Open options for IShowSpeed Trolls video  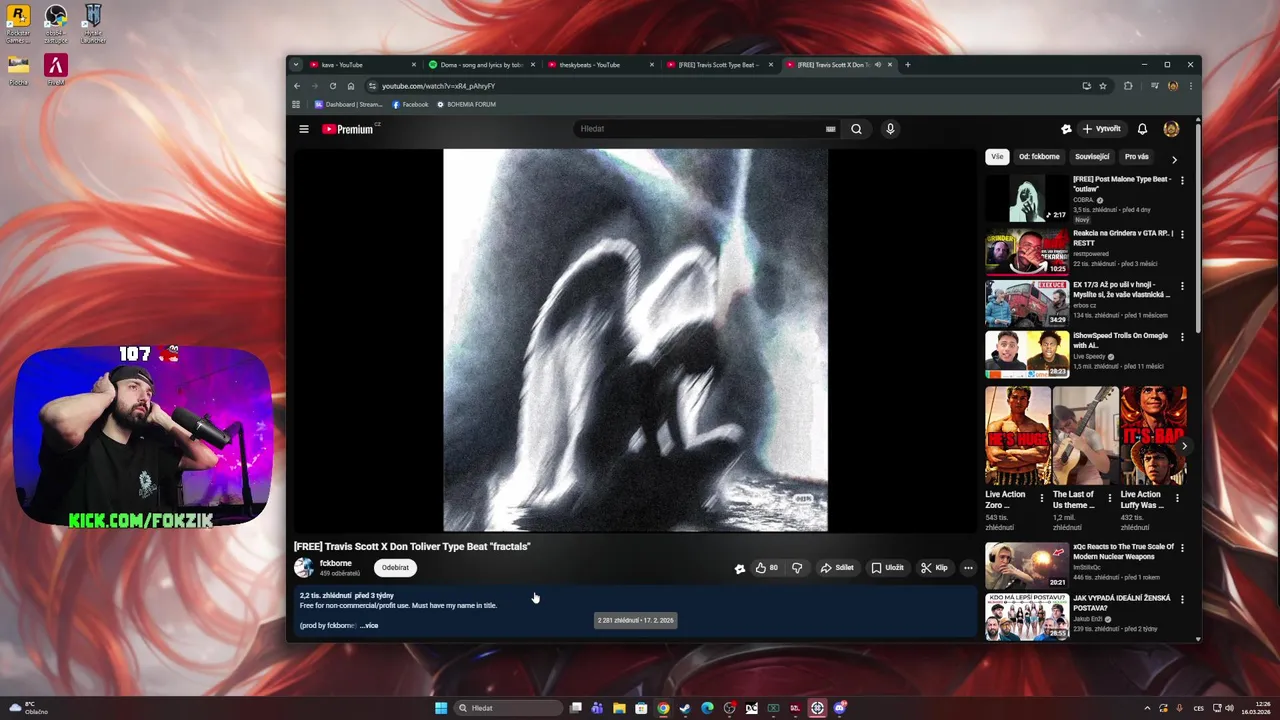(x=1182, y=338)
